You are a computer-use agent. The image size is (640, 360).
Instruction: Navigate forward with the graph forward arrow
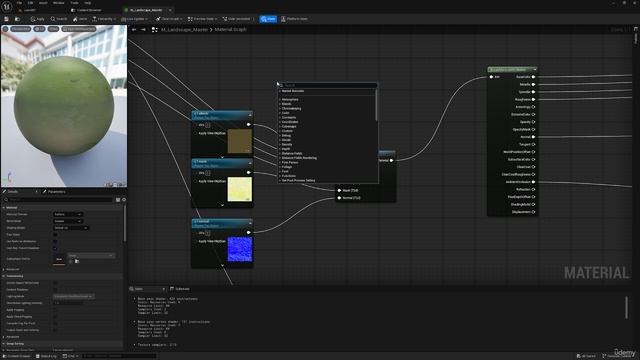click(x=143, y=29)
